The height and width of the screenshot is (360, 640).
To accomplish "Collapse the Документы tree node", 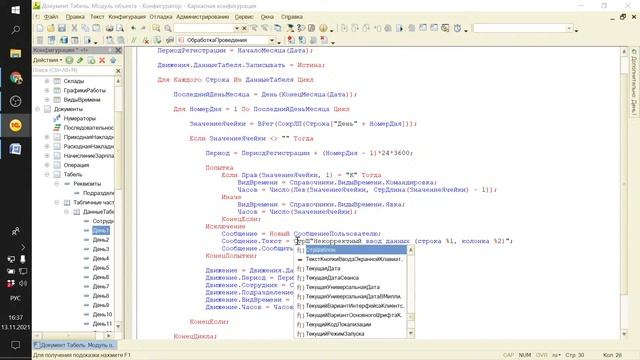I will (x=38, y=109).
